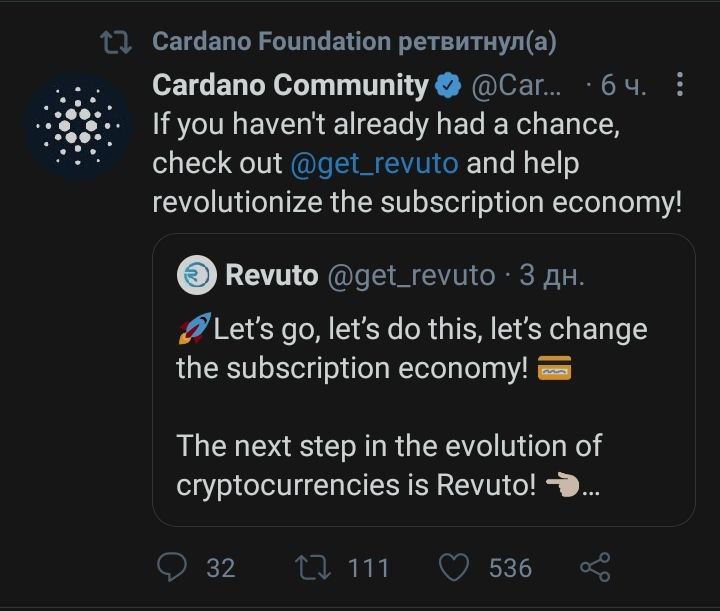This screenshot has width=720, height=611.
Task: Click the Revuto account name
Action: click(272, 275)
